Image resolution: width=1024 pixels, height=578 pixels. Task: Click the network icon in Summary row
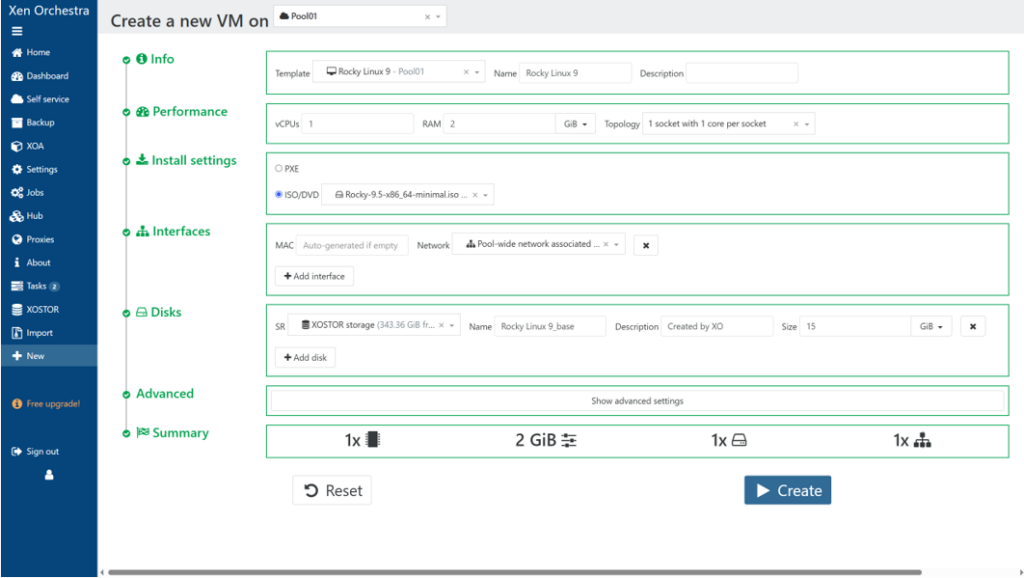(x=922, y=440)
